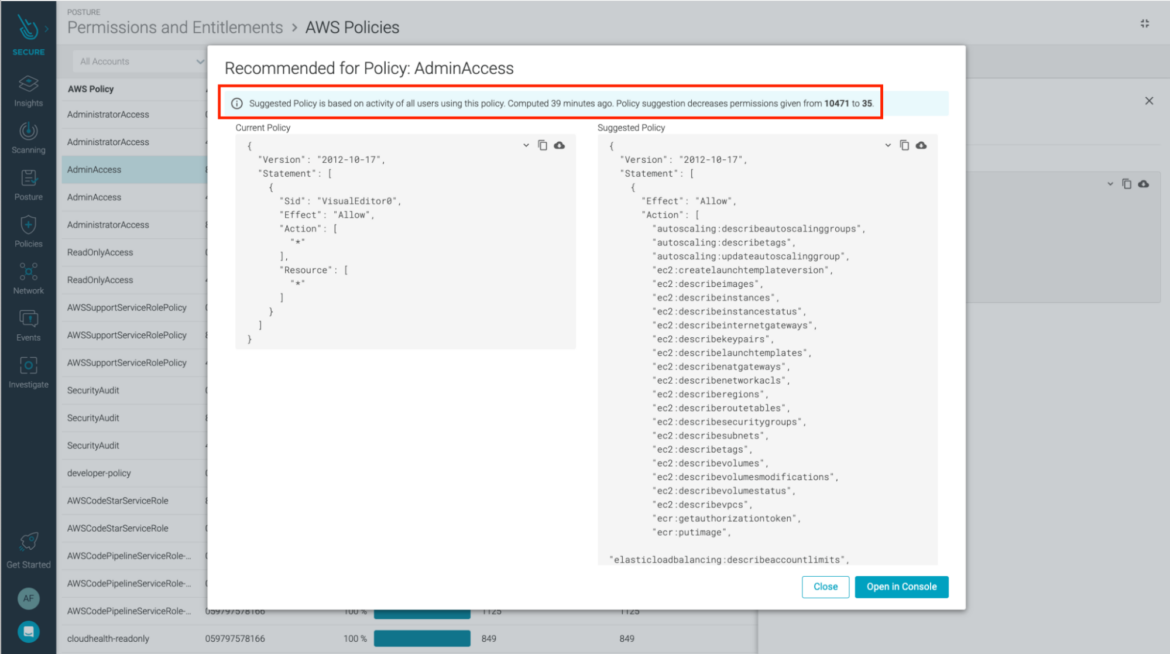The image size is (1170, 654).
Task: Copy the Current Policy JSON
Action: point(542,146)
